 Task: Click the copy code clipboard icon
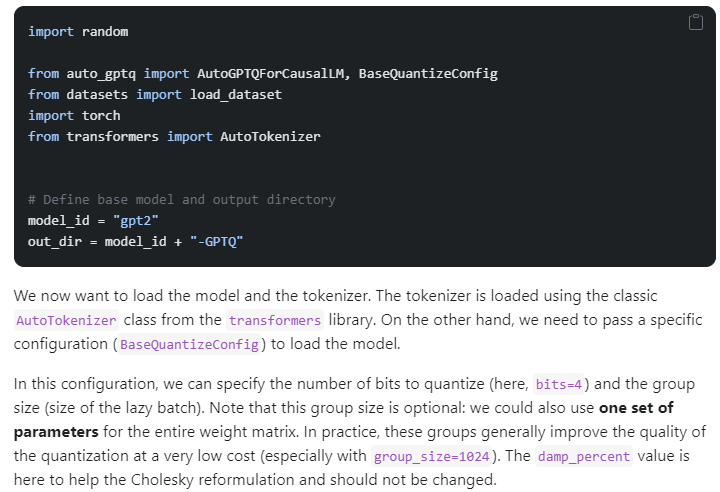pyautogui.click(x=696, y=23)
